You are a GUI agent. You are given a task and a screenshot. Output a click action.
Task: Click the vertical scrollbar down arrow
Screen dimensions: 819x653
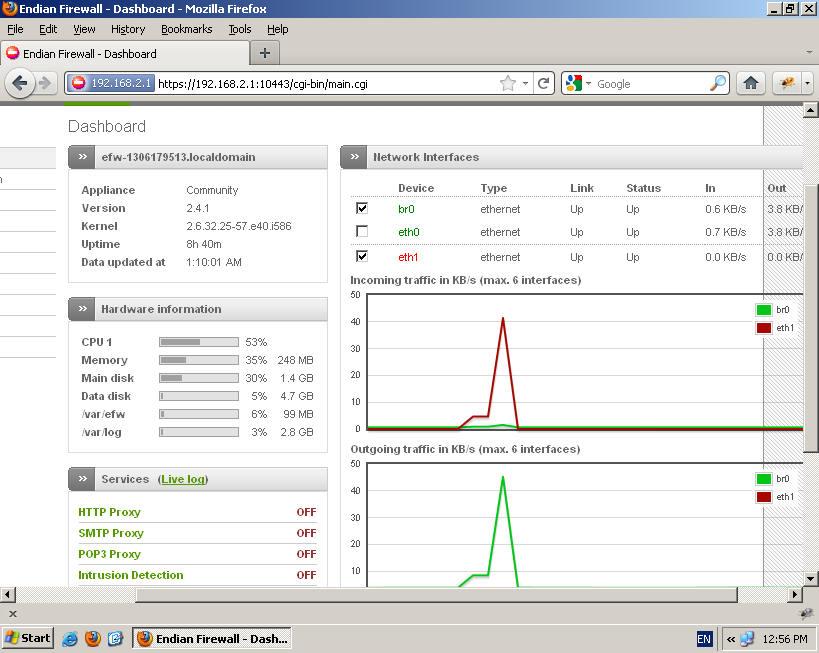810,578
